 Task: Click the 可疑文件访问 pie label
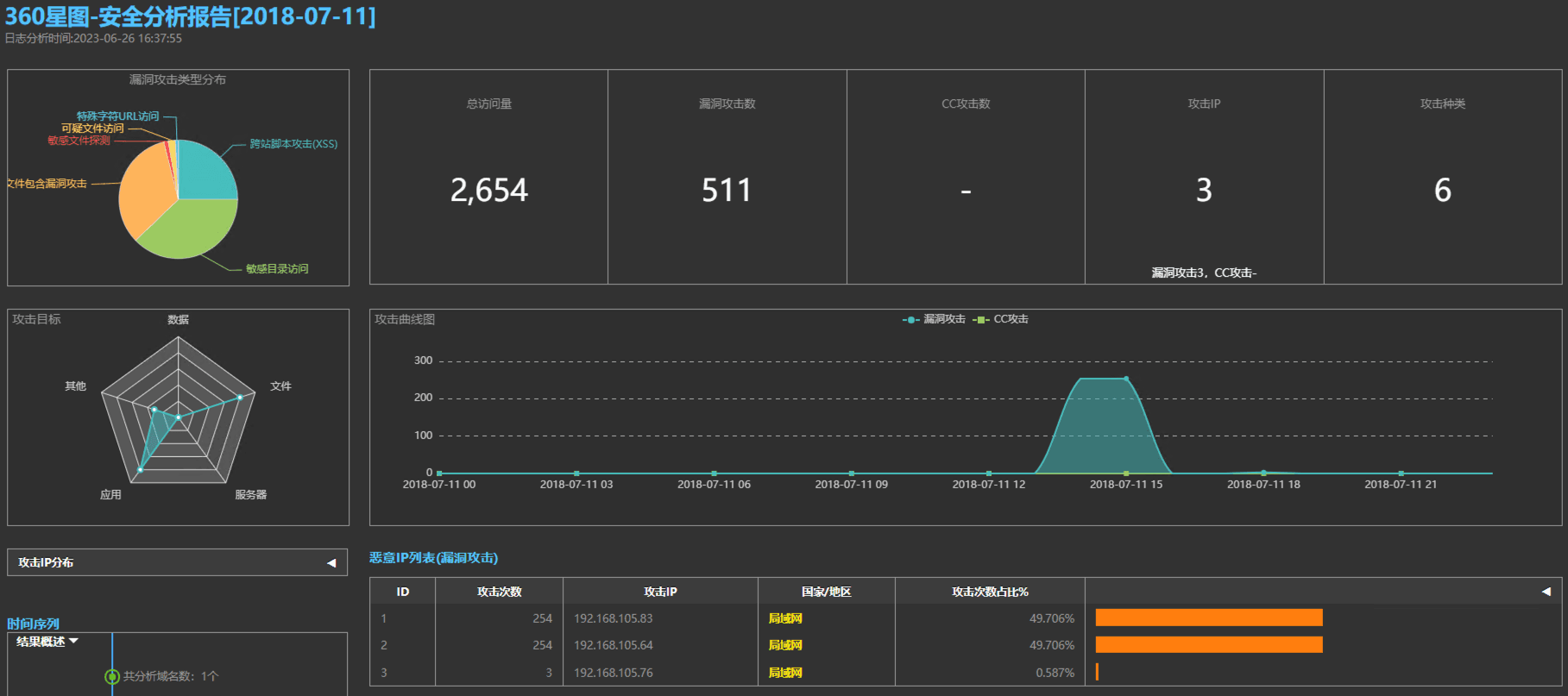(92, 129)
